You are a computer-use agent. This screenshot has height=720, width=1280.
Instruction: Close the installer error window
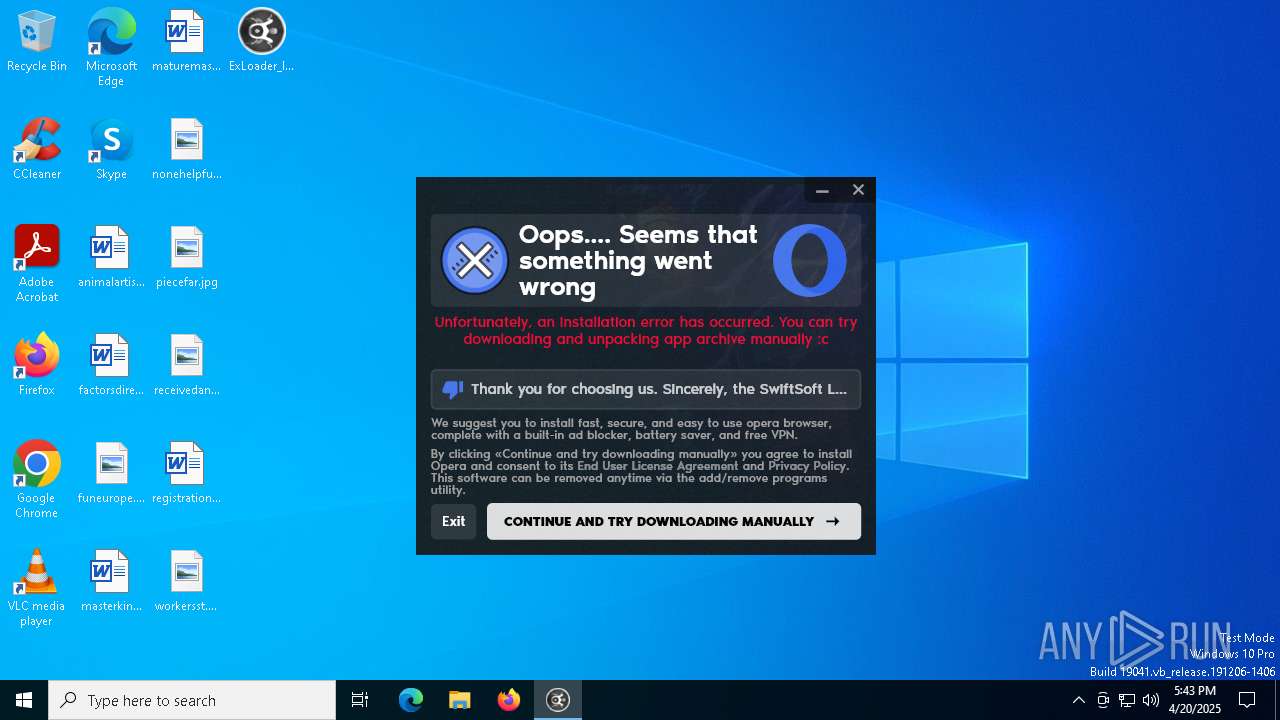pyautogui.click(x=858, y=190)
